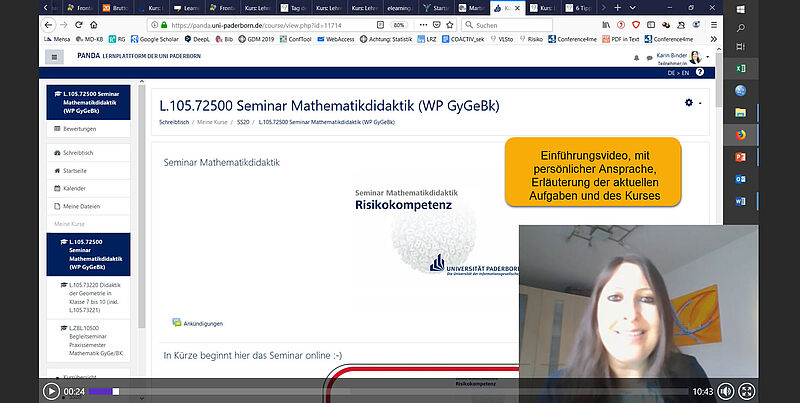Open Bewertungen in the sidebar

coord(88,129)
